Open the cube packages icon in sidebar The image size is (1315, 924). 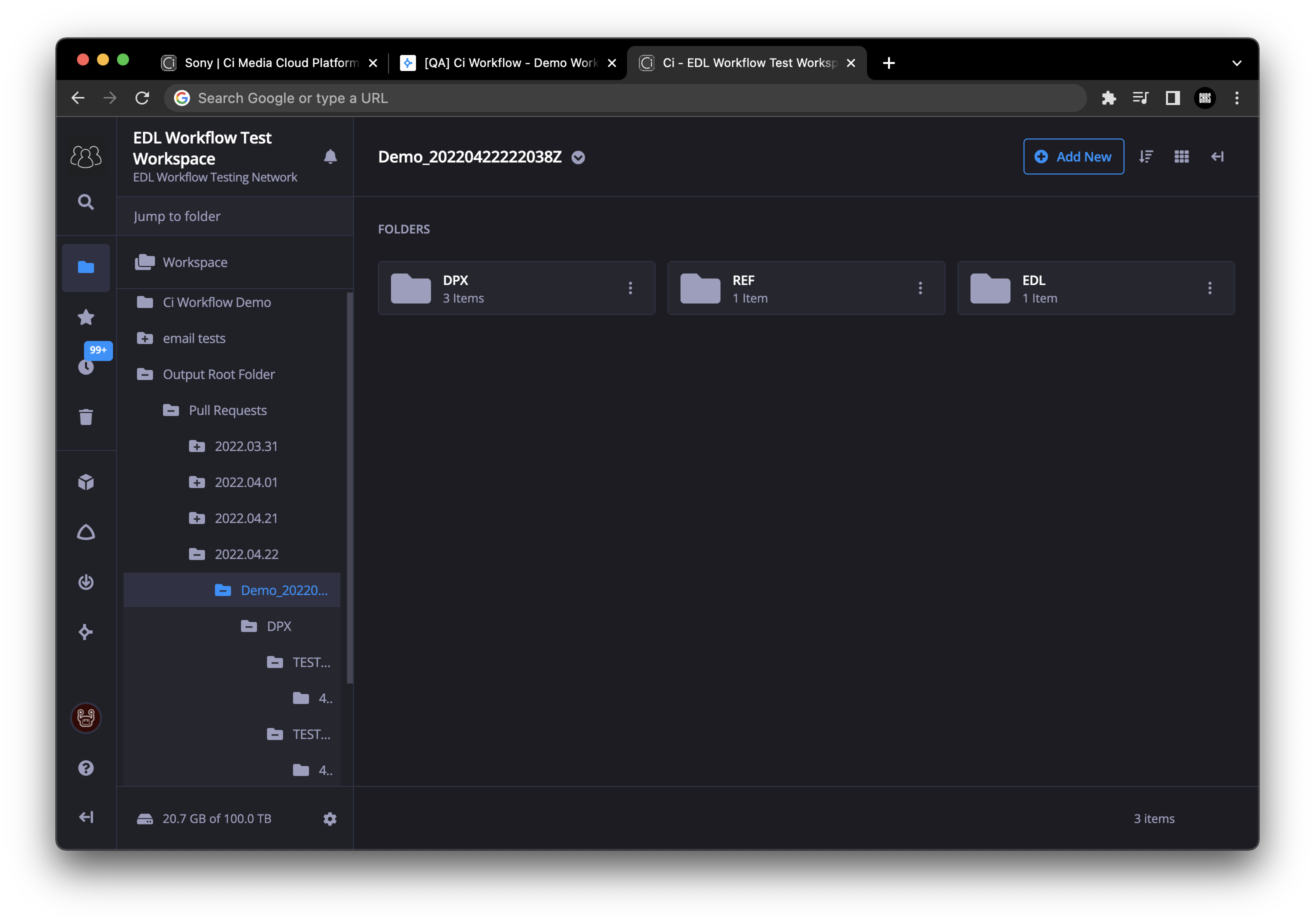tap(86, 482)
